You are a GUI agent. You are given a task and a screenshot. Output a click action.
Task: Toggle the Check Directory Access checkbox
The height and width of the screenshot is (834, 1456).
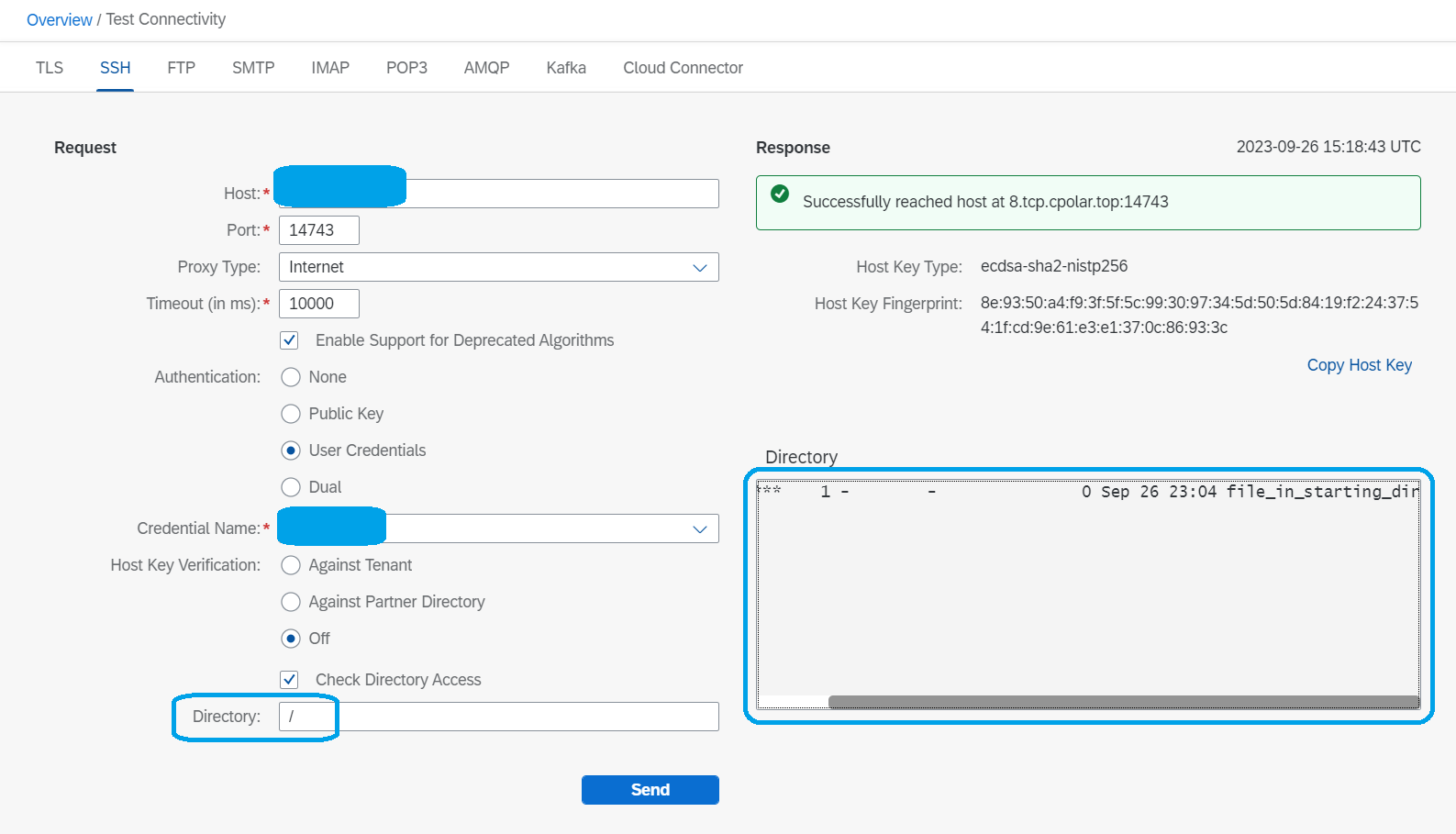click(x=289, y=680)
